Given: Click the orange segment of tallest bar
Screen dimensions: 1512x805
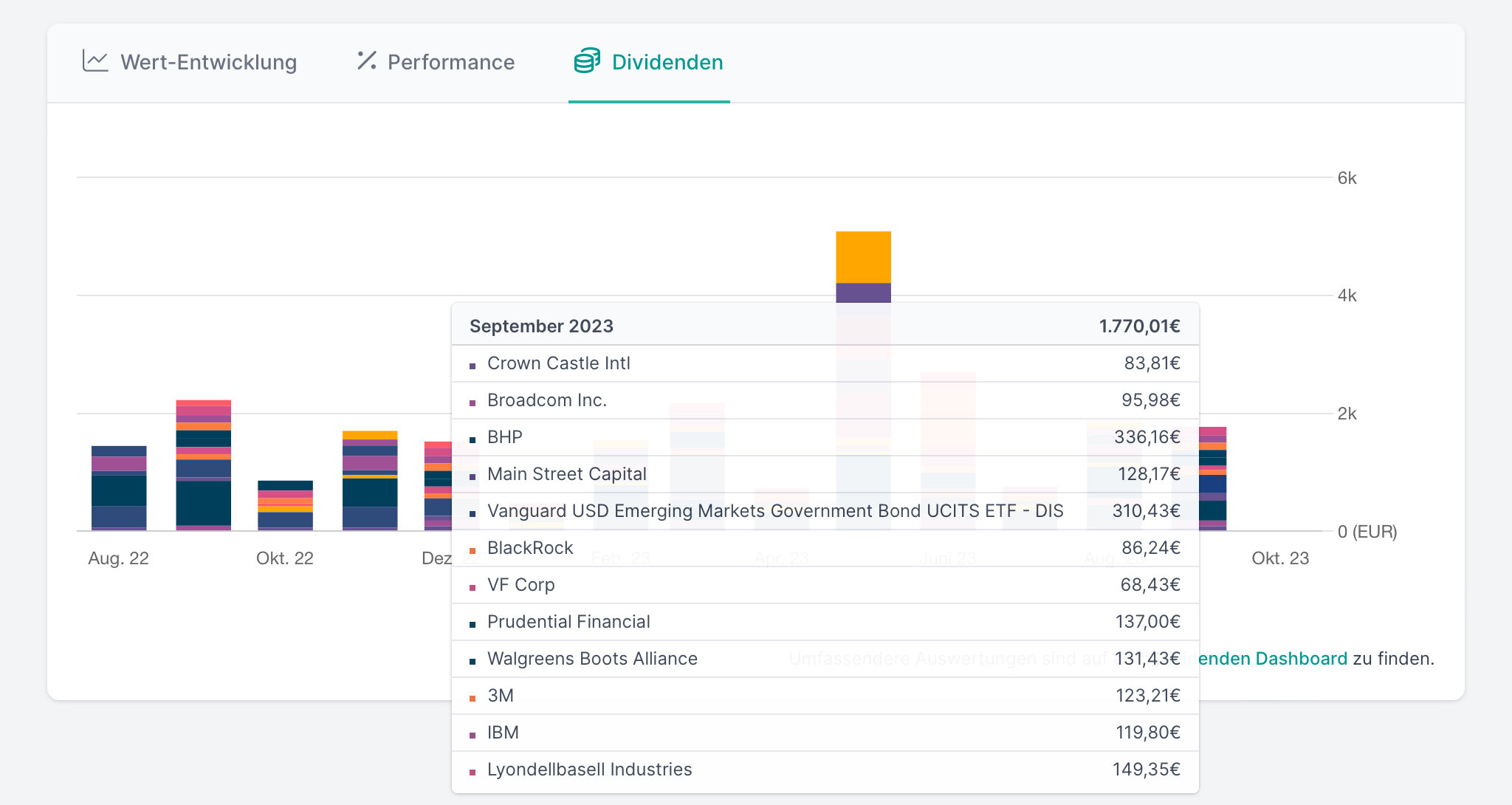Looking at the screenshot, I should (x=863, y=256).
